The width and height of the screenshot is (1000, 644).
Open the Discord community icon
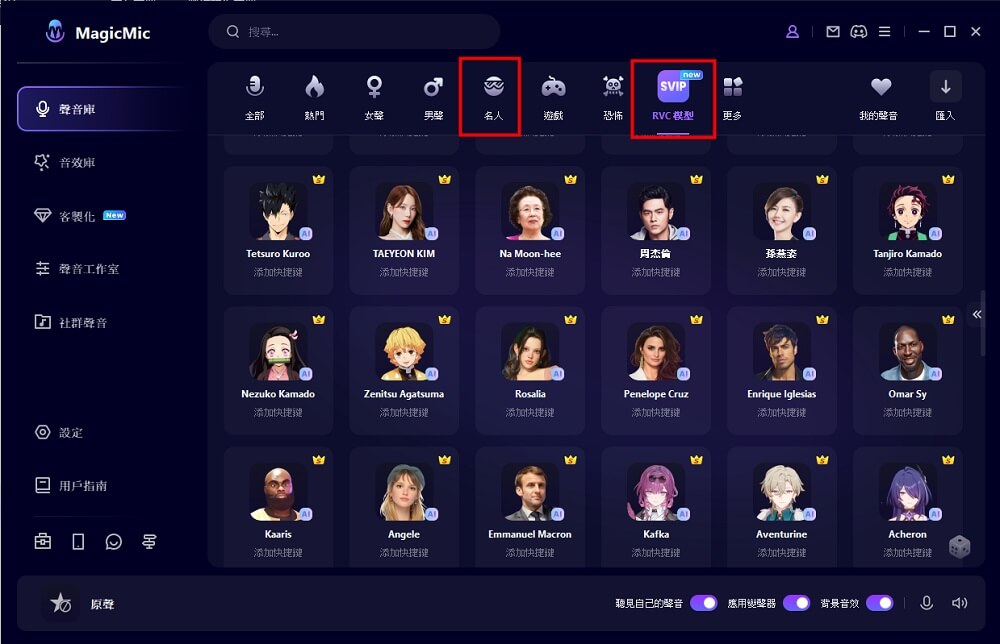(x=858, y=32)
